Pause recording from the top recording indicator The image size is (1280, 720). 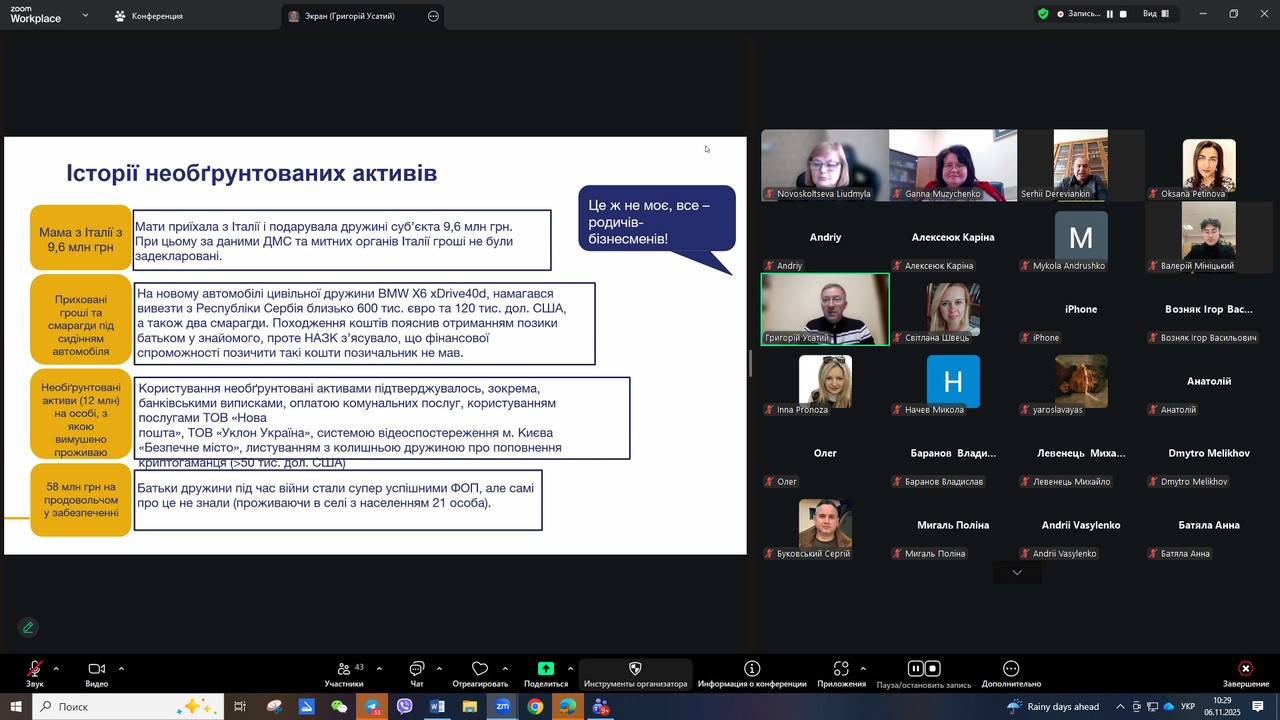coord(1110,14)
